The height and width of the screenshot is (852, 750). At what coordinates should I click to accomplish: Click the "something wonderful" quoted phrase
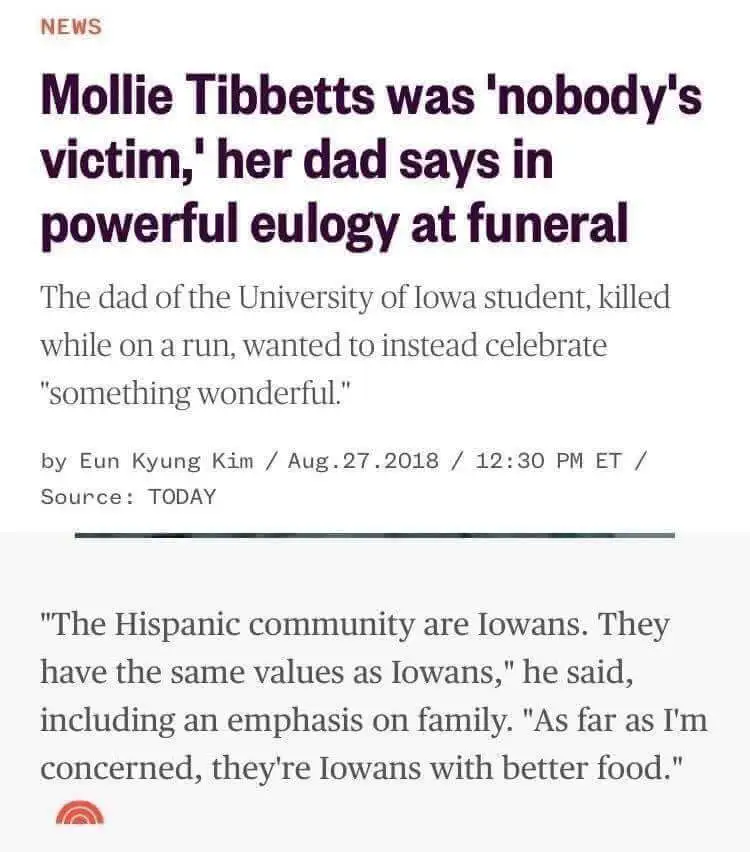197,393
